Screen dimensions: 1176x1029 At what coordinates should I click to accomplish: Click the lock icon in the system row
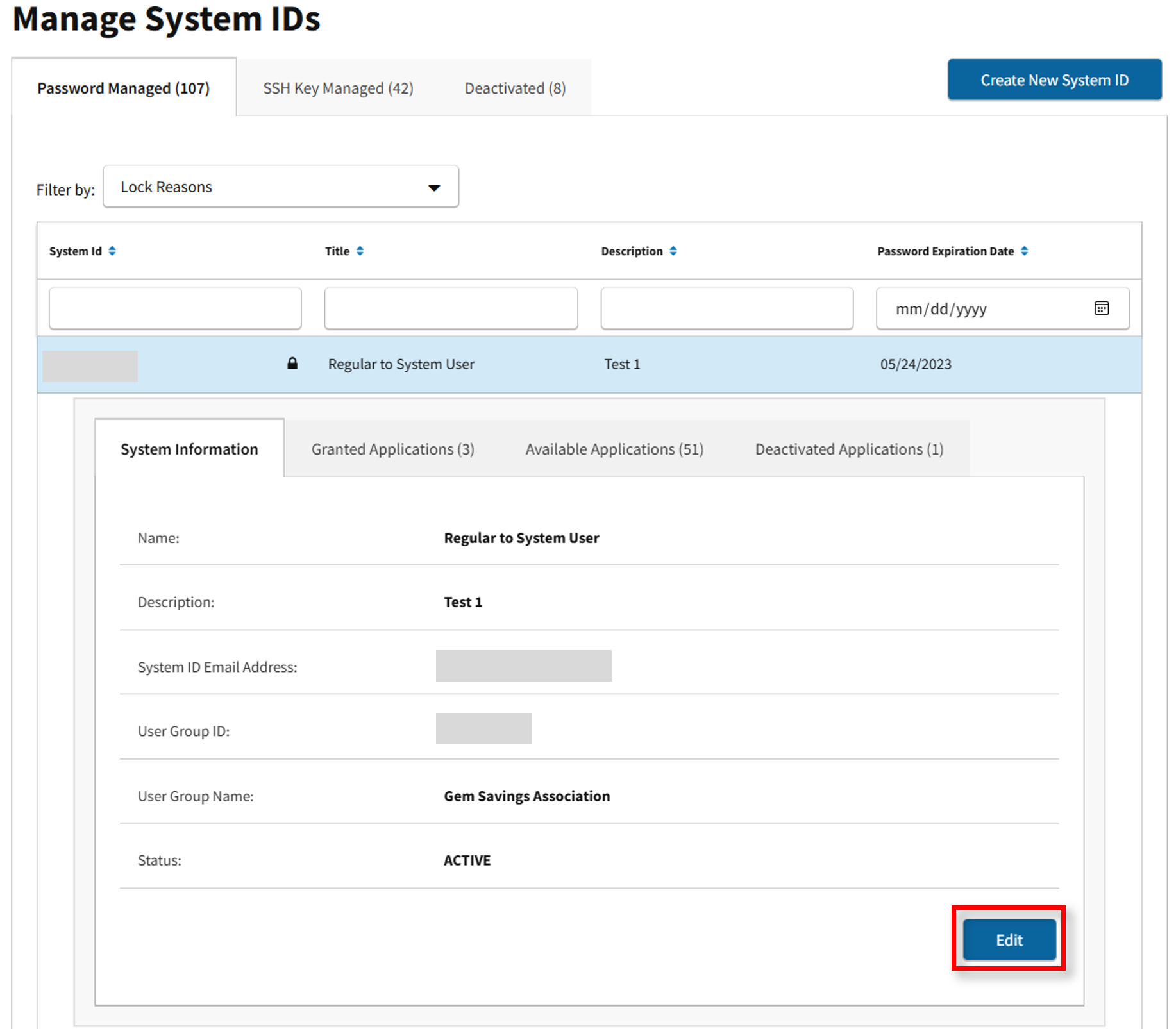pyautogui.click(x=292, y=364)
